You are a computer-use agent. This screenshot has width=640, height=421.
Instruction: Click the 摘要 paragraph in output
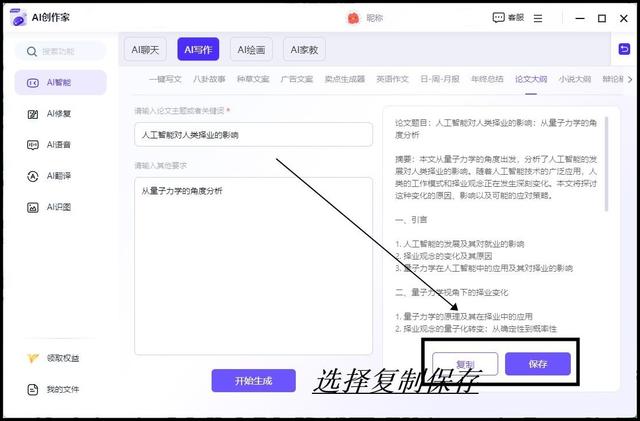click(496, 177)
